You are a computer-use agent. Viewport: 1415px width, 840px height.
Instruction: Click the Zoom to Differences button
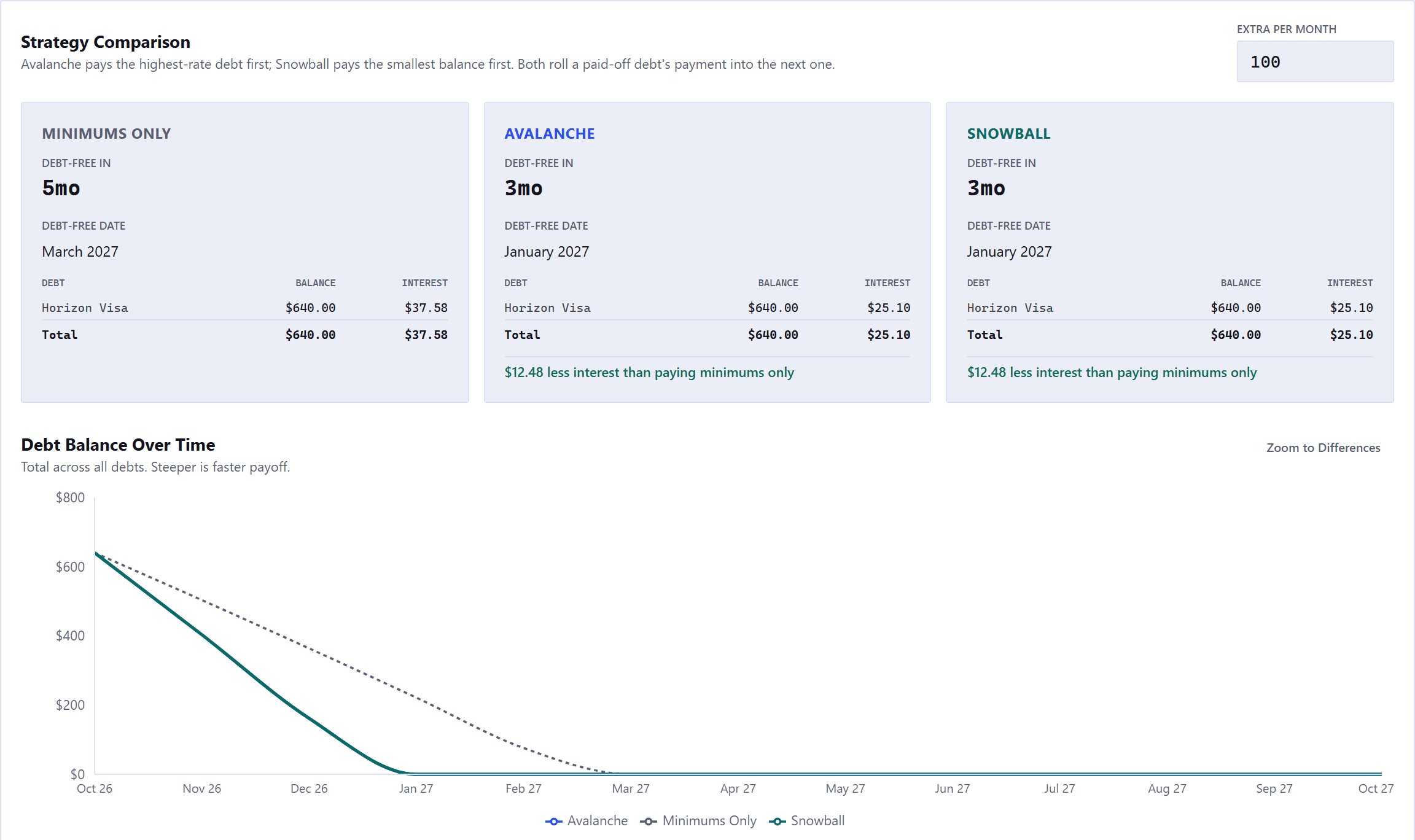1323,448
